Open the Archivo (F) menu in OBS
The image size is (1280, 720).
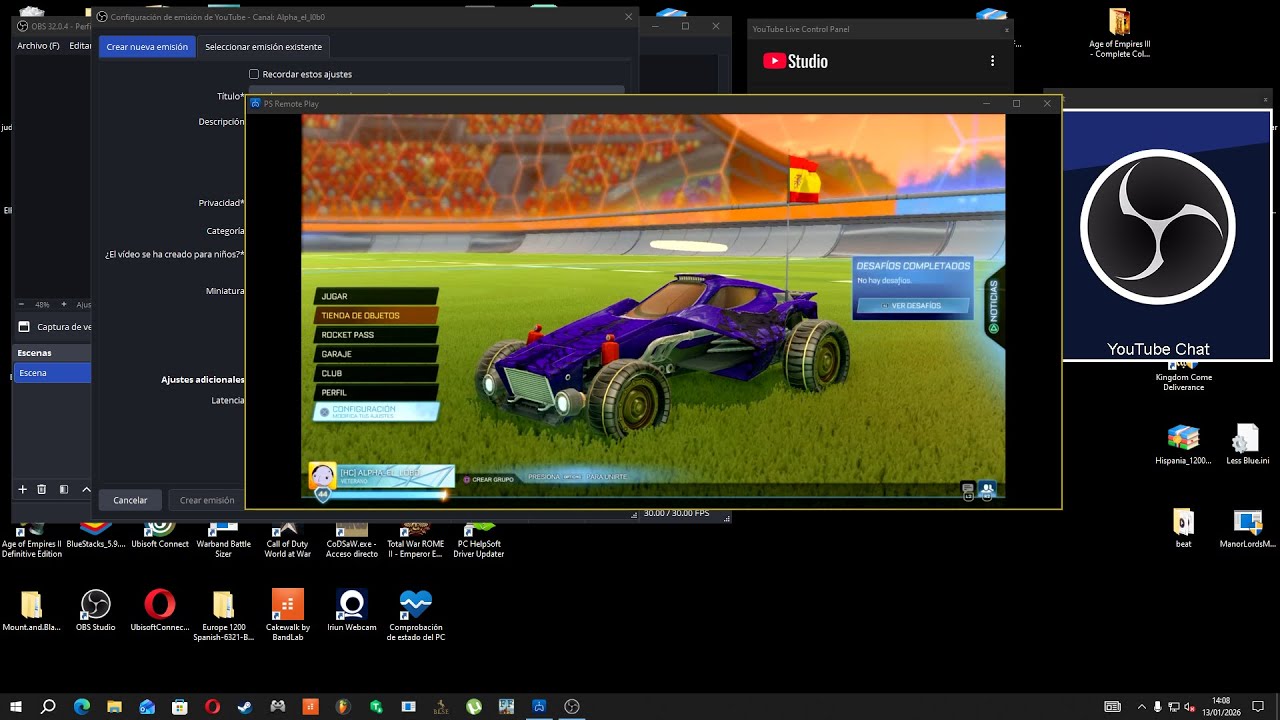pos(38,46)
